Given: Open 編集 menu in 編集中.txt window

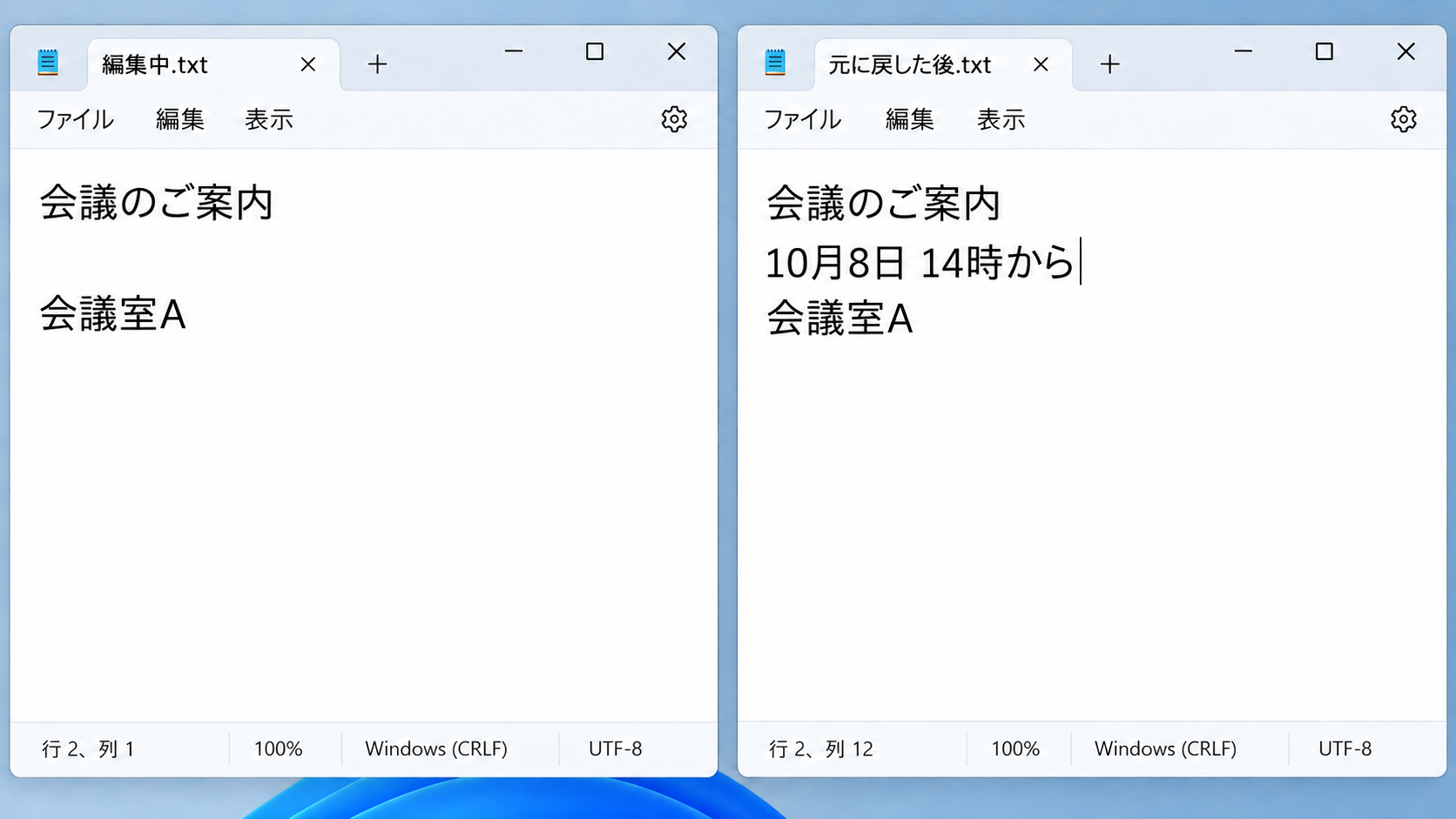Looking at the screenshot, I should (180, 119).
